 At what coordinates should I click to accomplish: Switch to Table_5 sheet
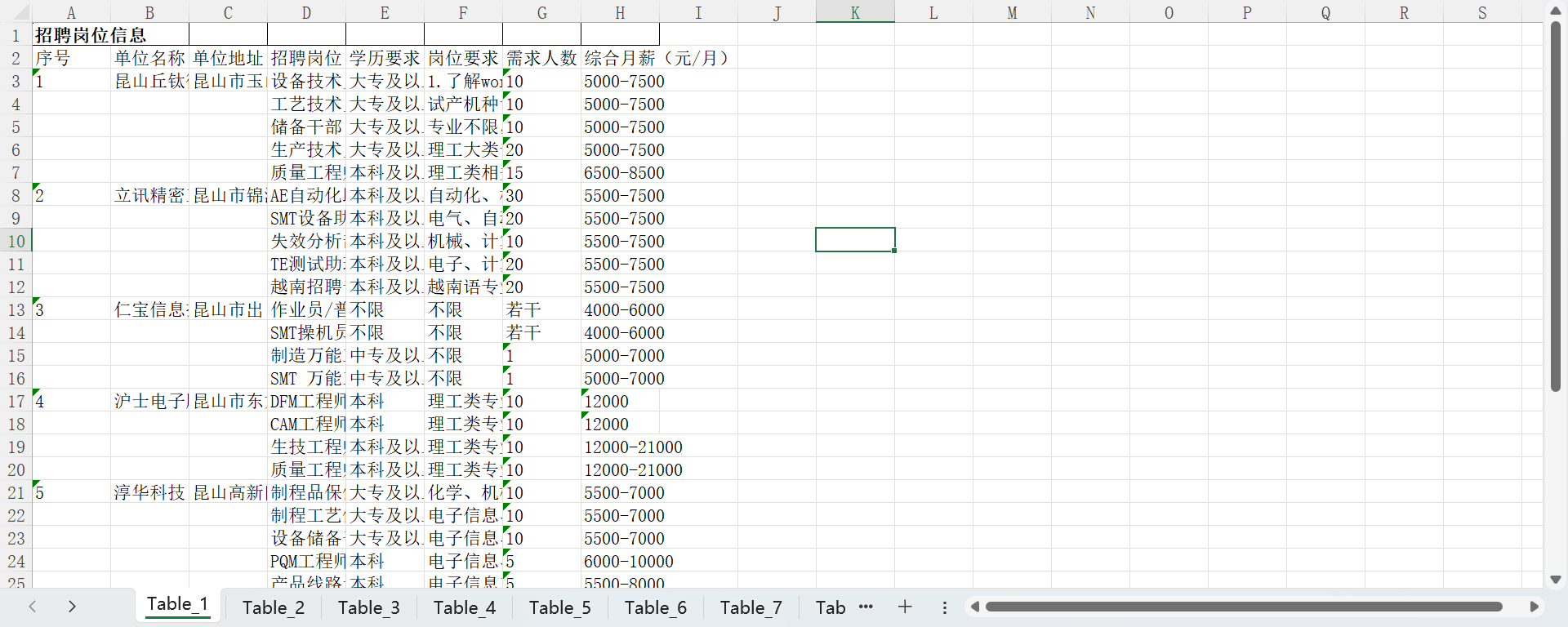pos(560,607)
